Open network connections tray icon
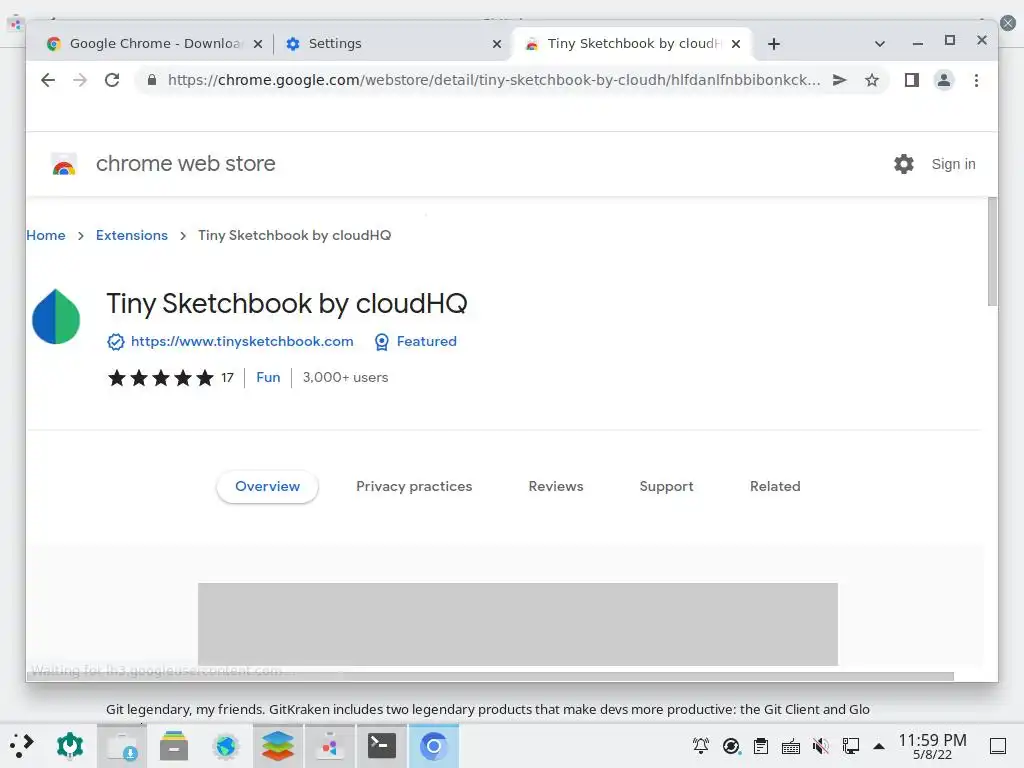1024x768 pixels. [850, 746]
